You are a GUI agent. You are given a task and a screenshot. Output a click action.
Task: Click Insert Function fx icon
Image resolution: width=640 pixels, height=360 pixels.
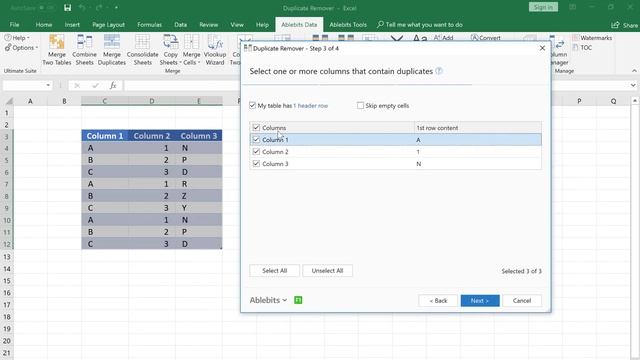click(113, 85)
